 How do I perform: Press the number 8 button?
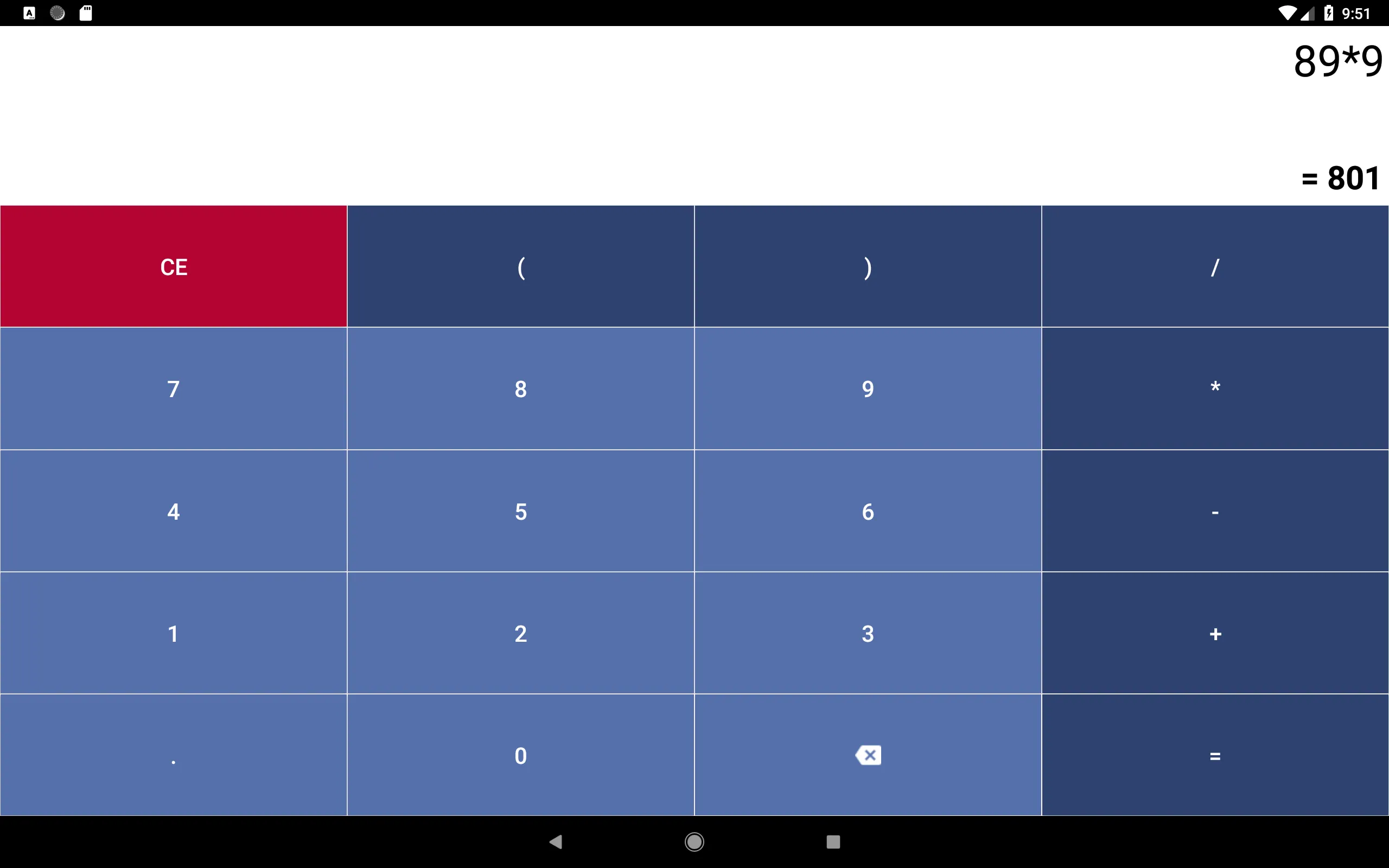[520, 388]
